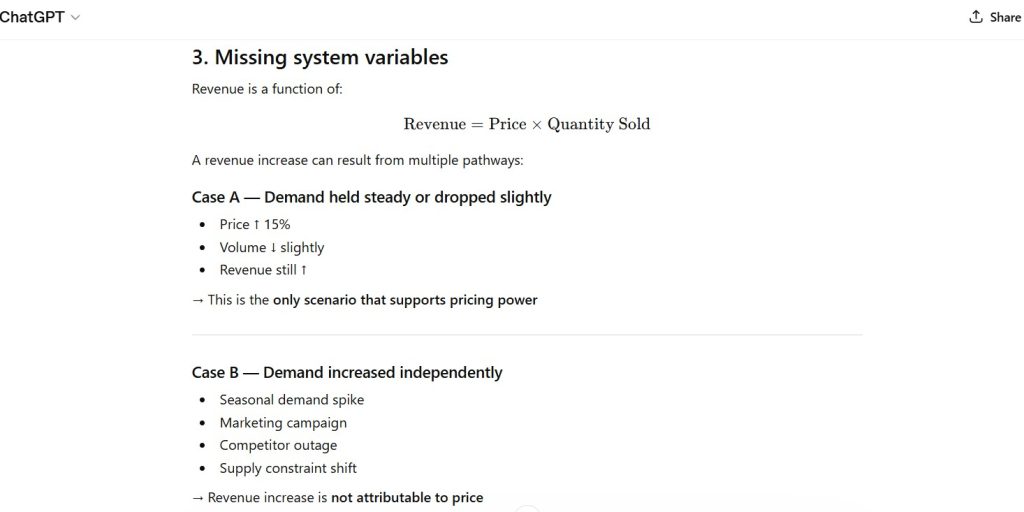Click the "Revenue still ↑" bullet
The image size is (1024, 512).
[x=264, y=270]
